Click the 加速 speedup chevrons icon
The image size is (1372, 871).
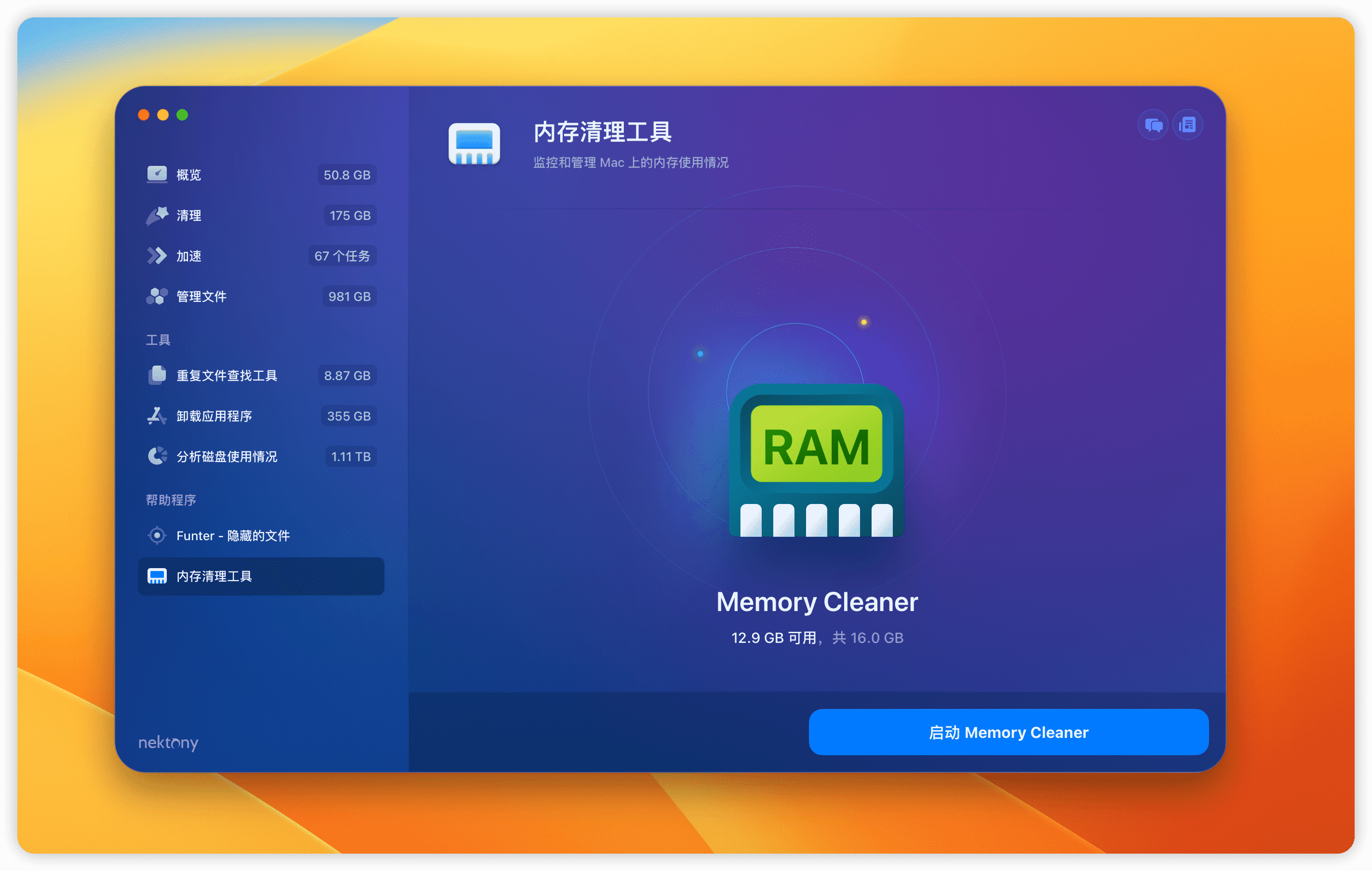(157, 256)
